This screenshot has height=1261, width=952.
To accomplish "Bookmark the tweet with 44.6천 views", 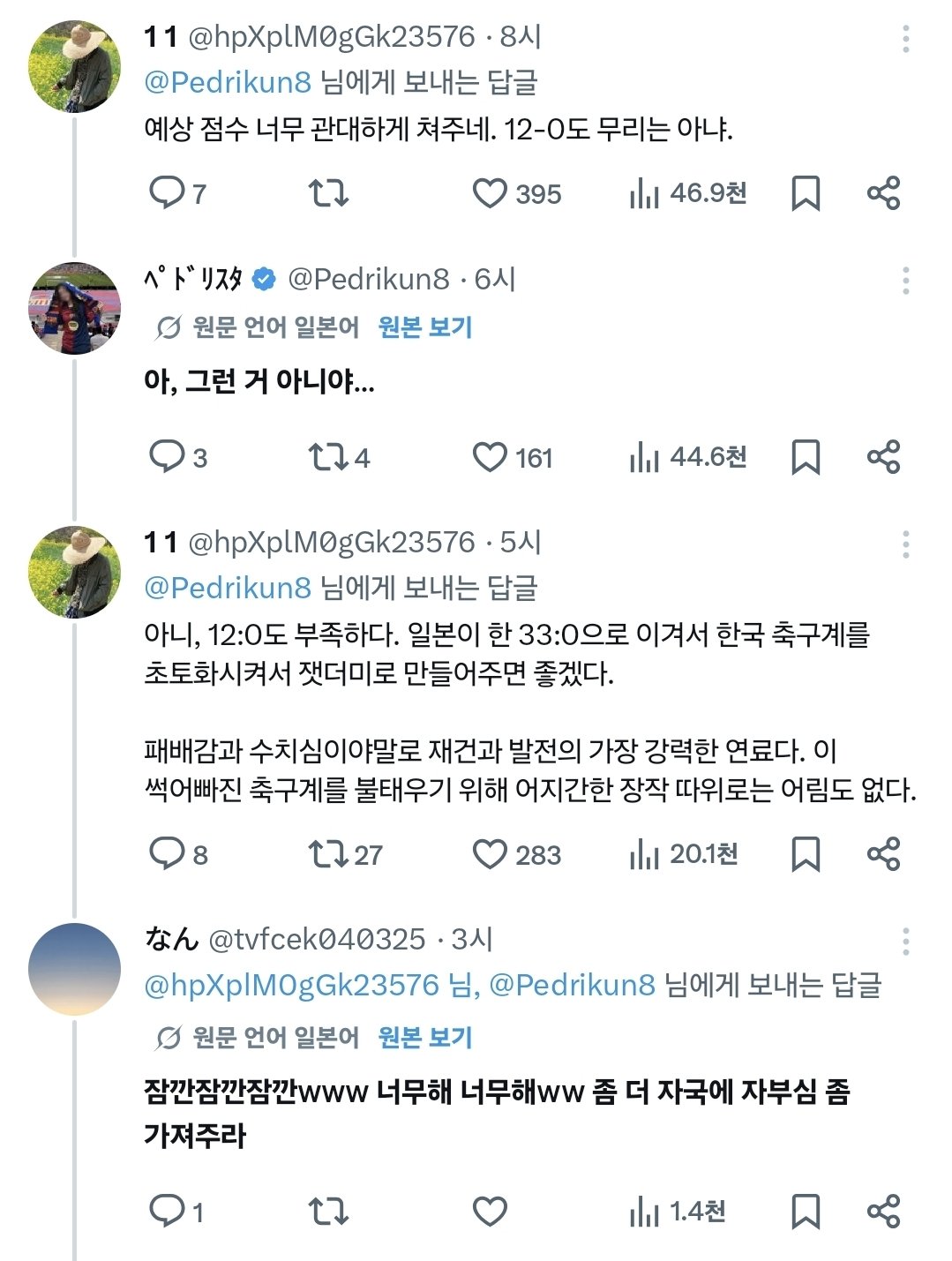I will (x=806, y=457).
